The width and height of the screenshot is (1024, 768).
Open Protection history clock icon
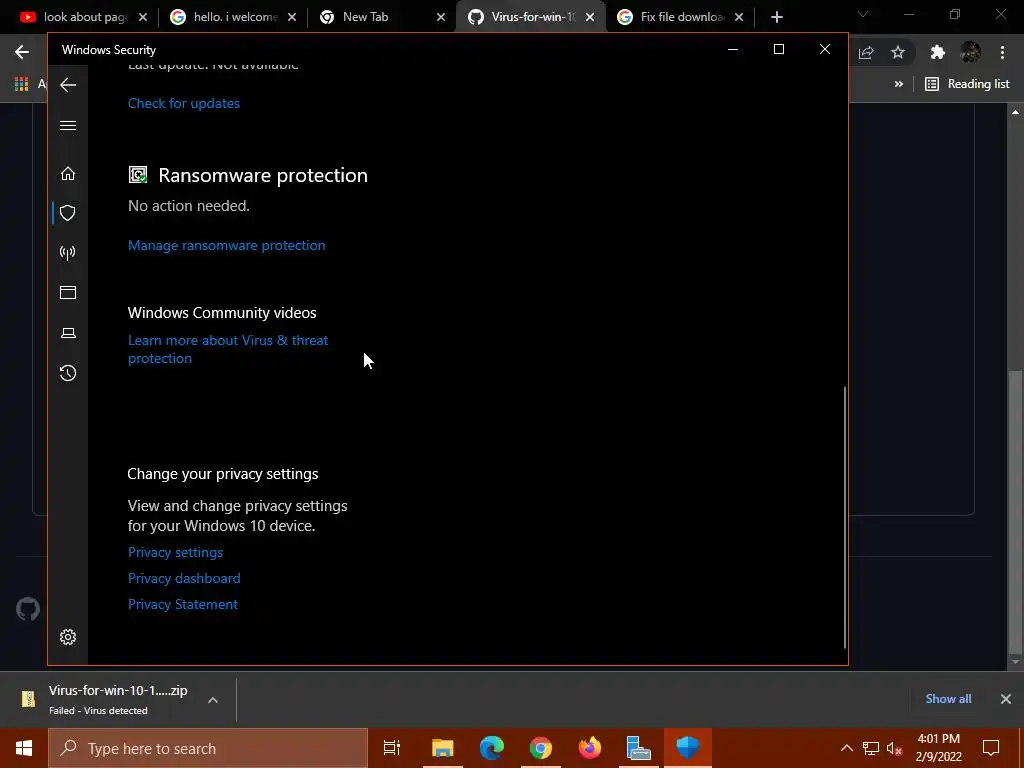click(68, 373)
